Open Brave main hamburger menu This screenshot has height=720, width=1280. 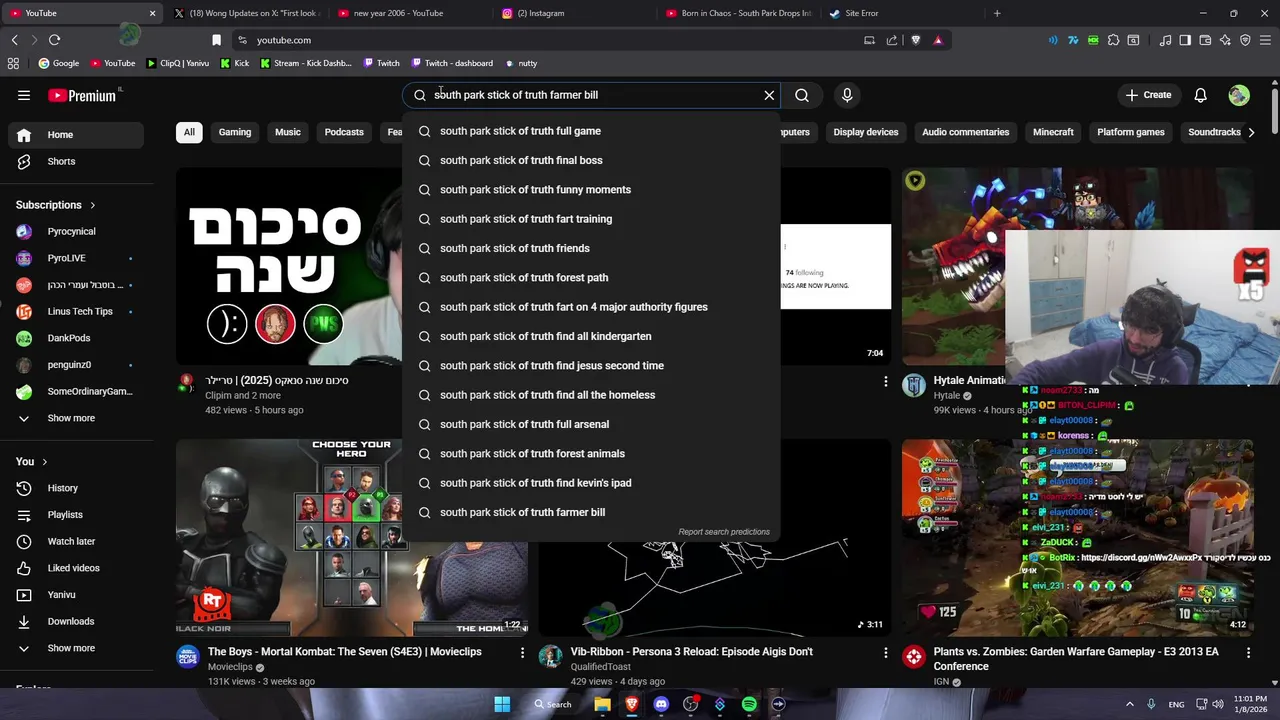pos(1265,40)
